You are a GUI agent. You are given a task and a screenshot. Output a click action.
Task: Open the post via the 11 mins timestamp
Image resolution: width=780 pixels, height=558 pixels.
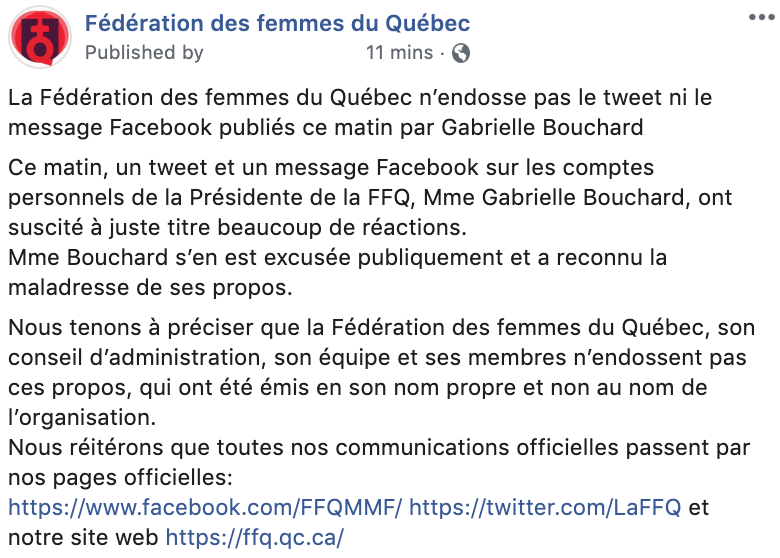(399, 52)
